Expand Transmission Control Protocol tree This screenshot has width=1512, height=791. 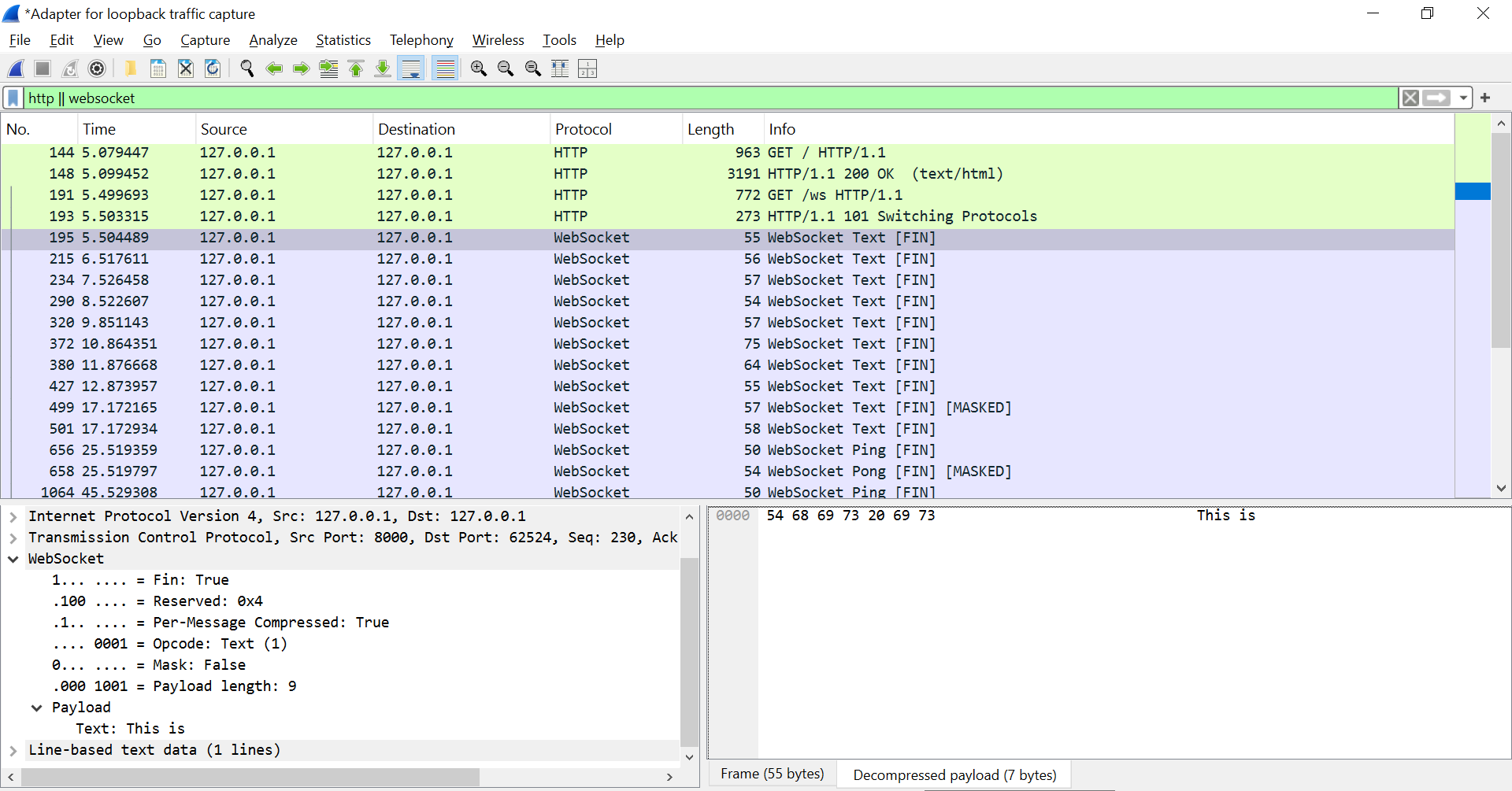(13, 538)
